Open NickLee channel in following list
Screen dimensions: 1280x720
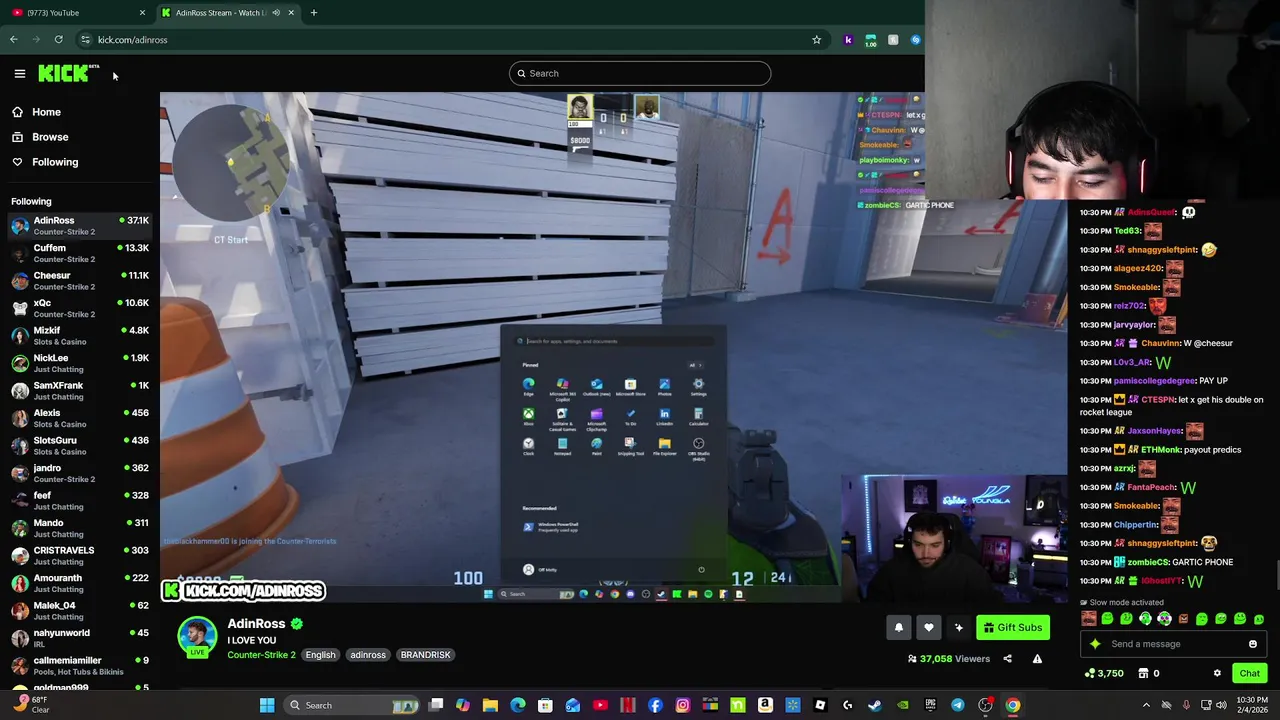point(80,363)
